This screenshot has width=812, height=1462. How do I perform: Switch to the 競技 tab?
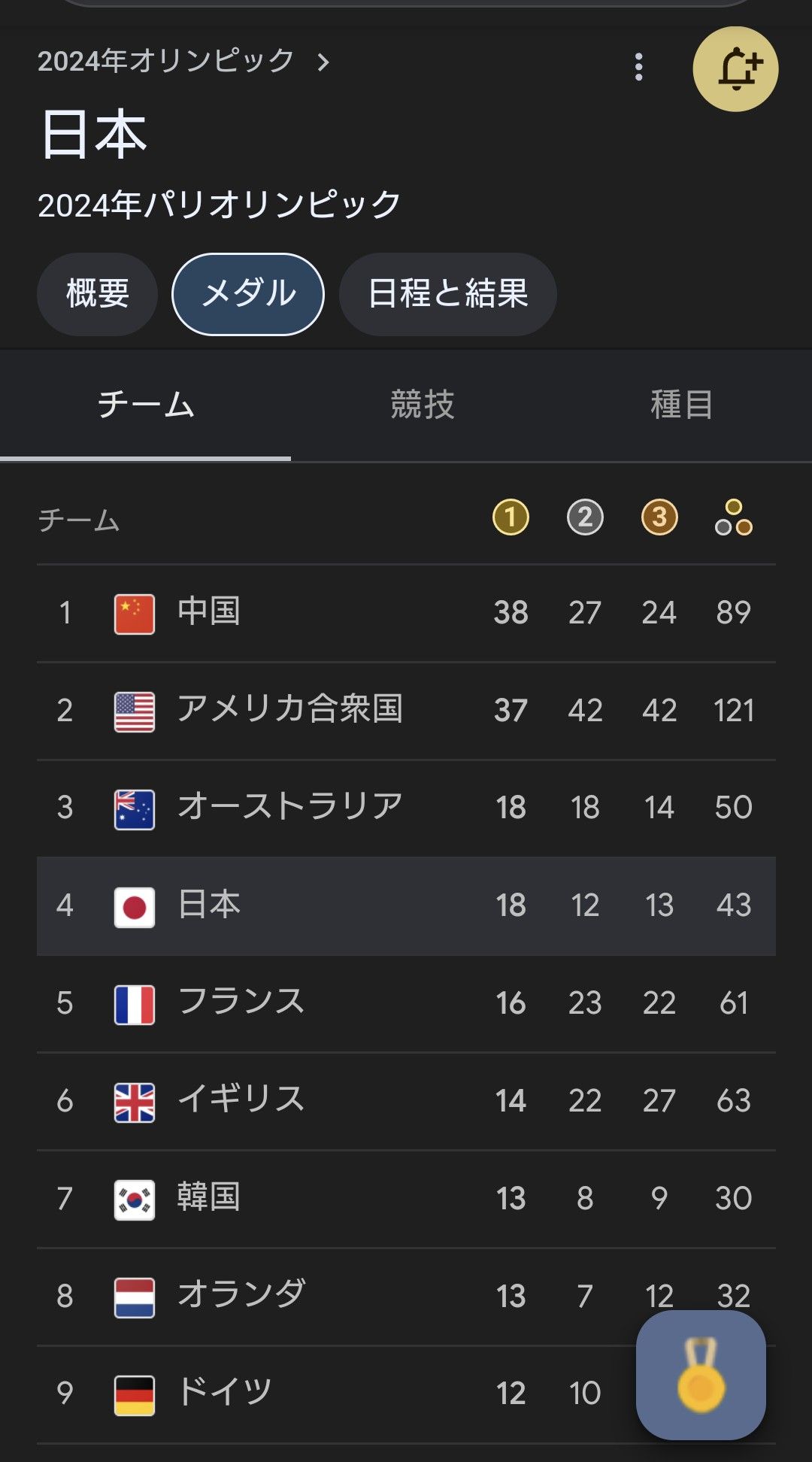(x=422, y=405)
